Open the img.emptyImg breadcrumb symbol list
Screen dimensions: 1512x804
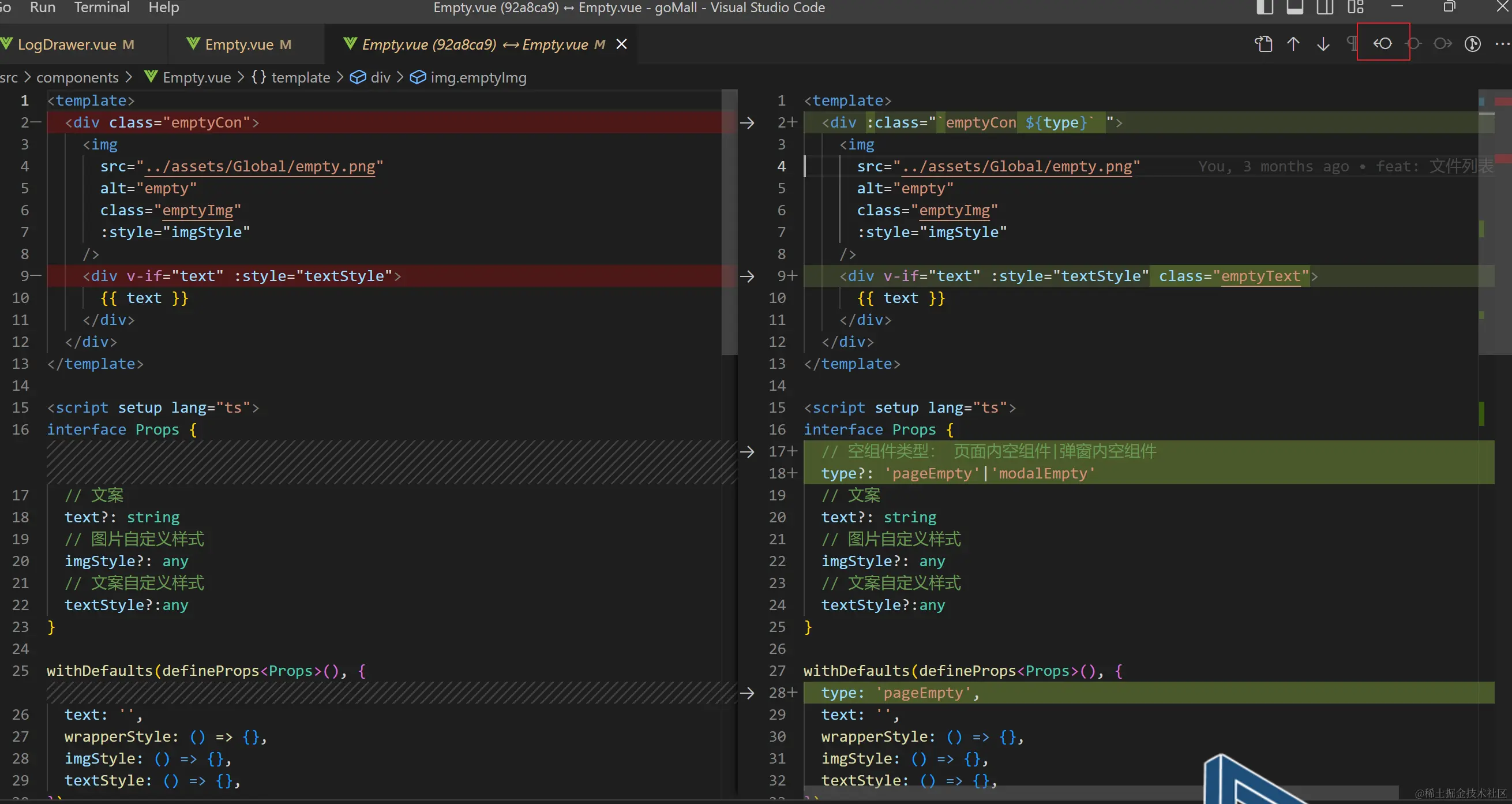tap(478, 77)
